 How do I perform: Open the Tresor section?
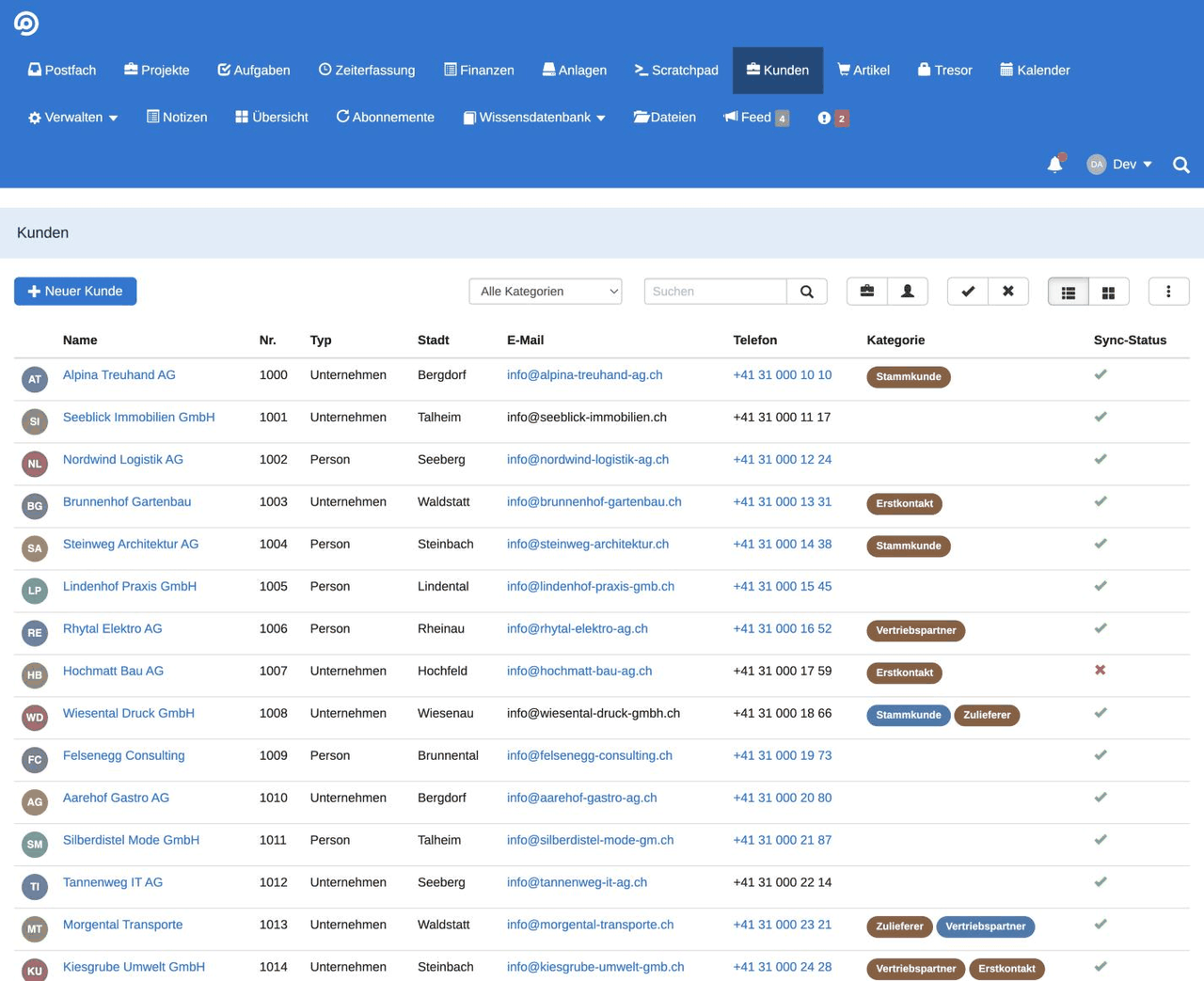(945, 71)
